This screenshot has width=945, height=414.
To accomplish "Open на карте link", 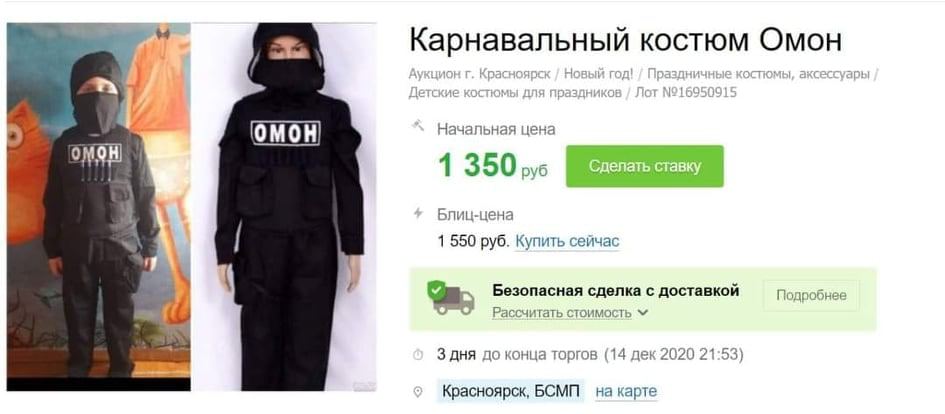I will coord(626,392).
